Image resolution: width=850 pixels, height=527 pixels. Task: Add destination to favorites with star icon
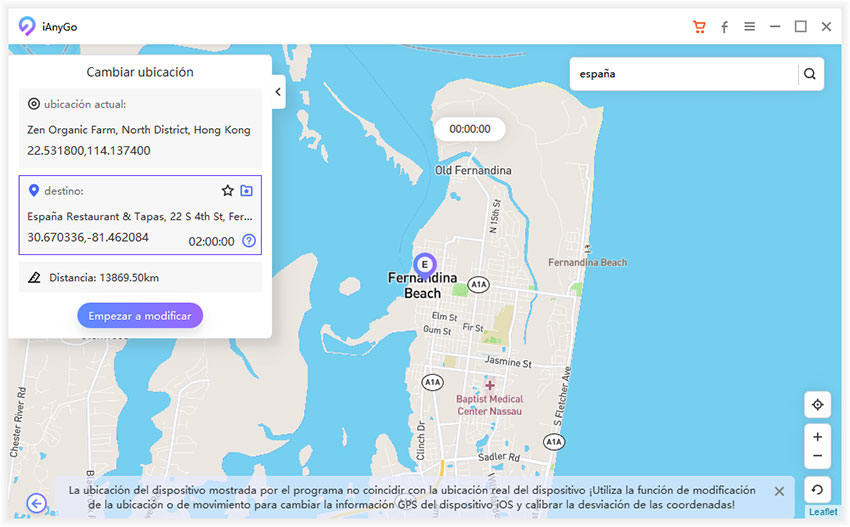(x=227, y=190)
